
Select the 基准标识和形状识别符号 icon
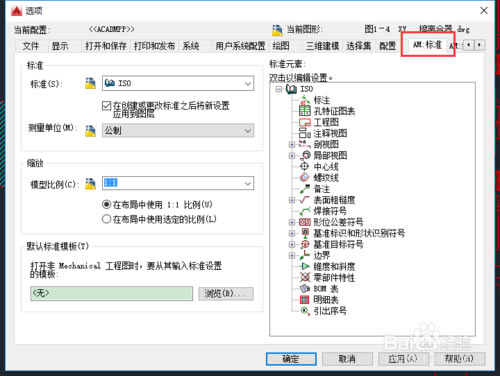pyautogui.click(x=305, y=233)
